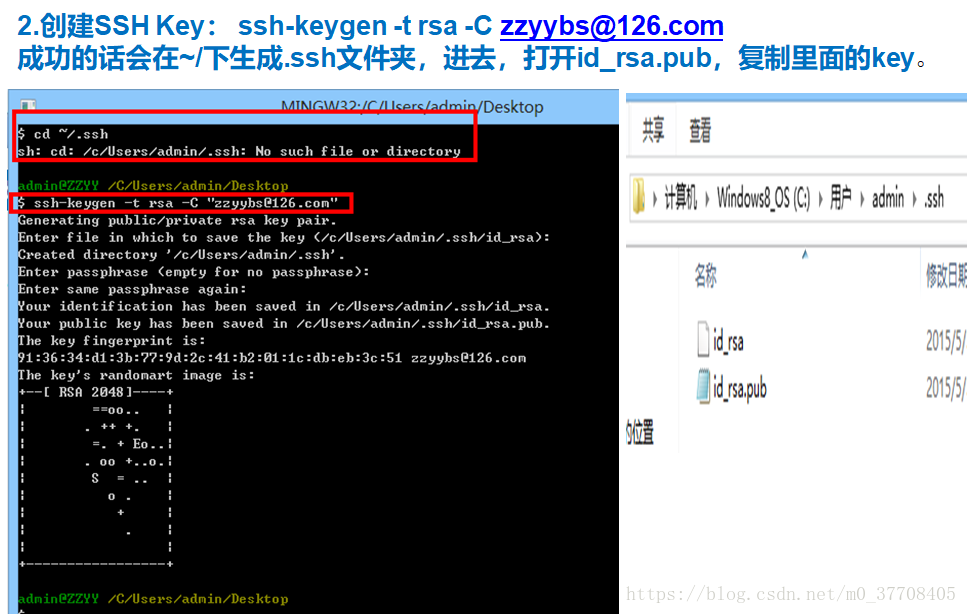Screen dimensions: 967x614
Task: Select the id_rsa.pub file icon
Action: pyautogui.click(x=703, y=386)
